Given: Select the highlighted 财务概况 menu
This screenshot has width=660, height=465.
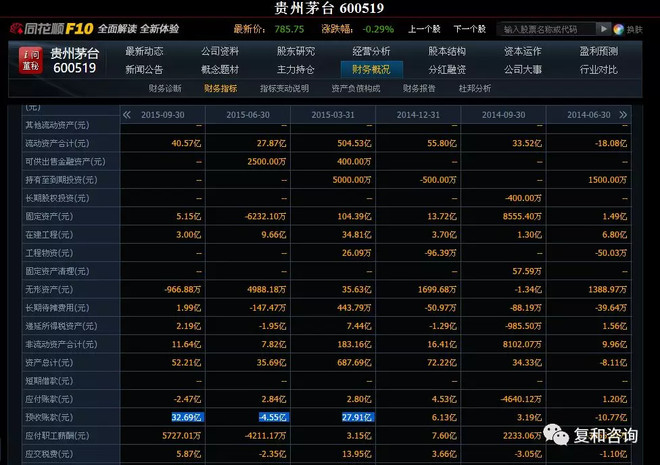Looking at the screenshot, I should point(371,69).
